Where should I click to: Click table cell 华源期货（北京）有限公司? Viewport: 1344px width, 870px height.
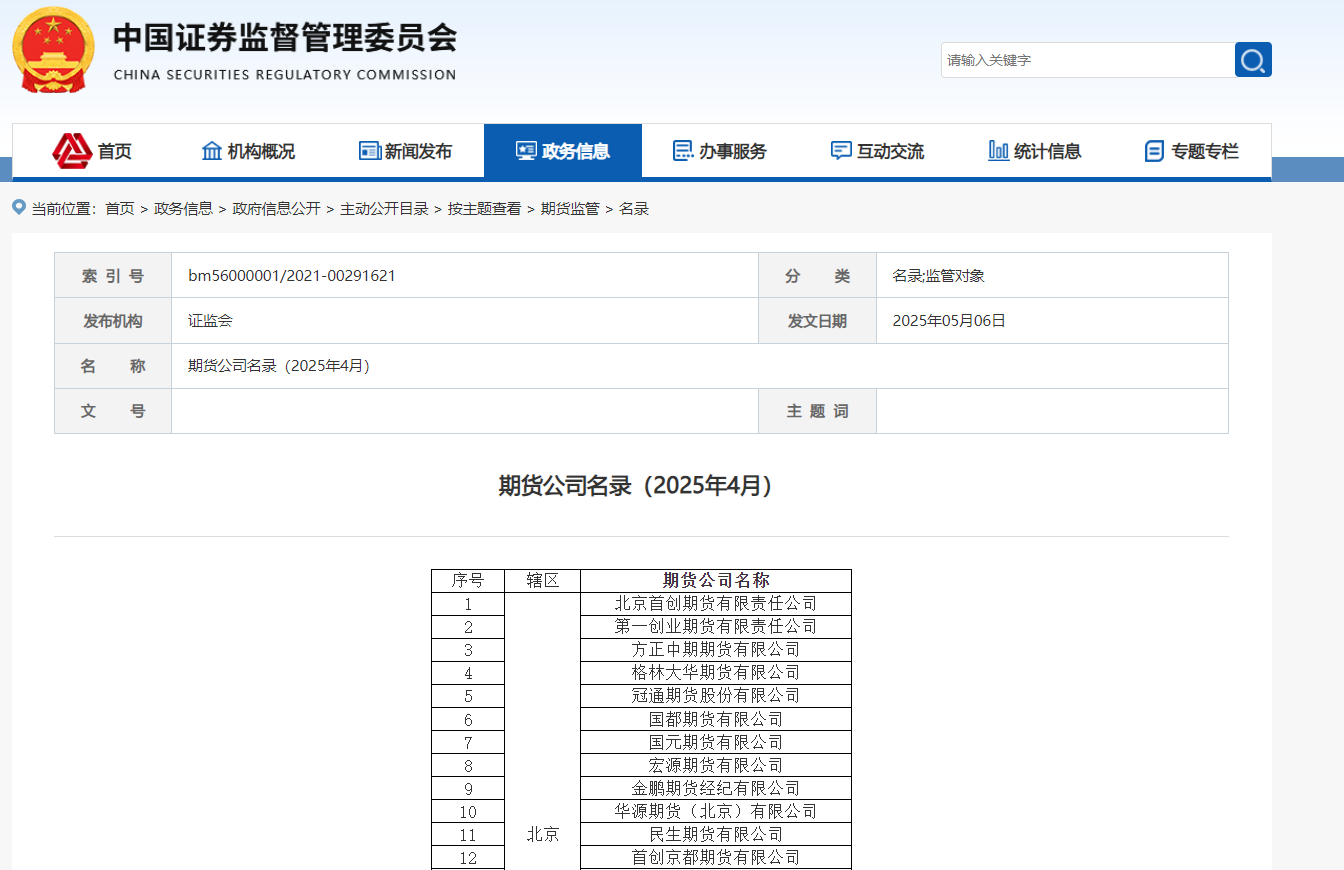(x=716, y=811)
